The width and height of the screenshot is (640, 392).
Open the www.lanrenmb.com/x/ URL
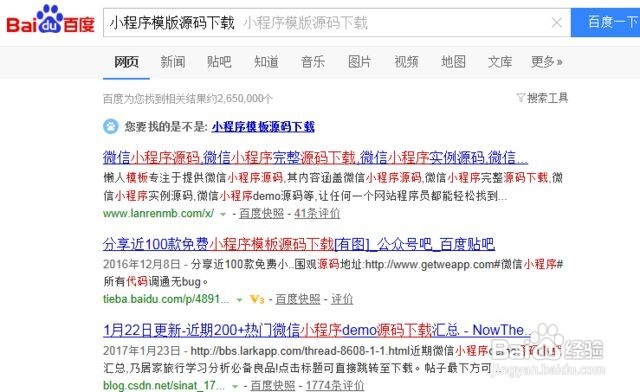click(158, 213)
